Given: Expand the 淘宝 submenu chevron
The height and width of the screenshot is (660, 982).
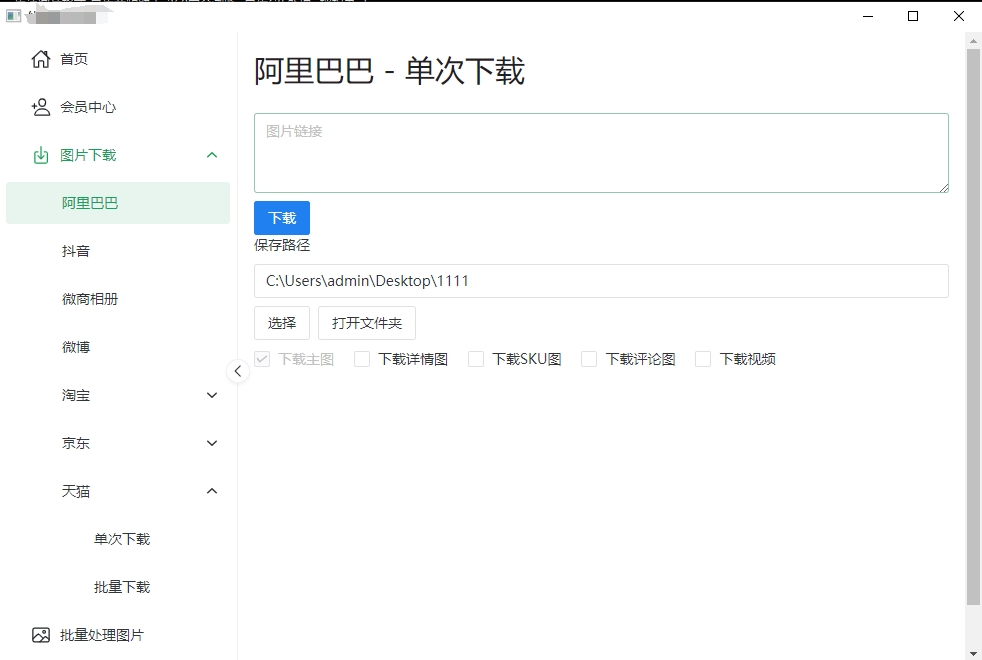Looking at the screenshot, I should (212, 395).
